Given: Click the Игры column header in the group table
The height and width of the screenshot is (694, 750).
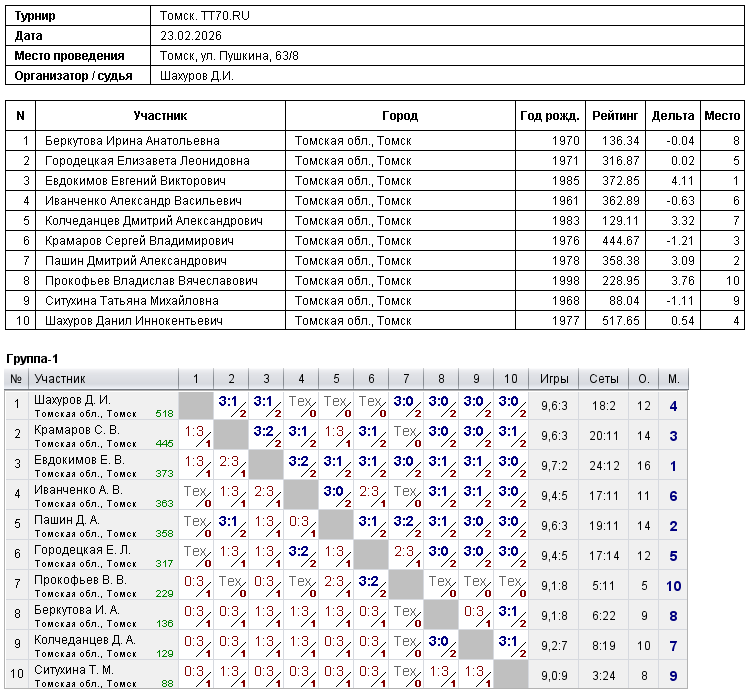Looking at the screenshot, I should point(555,379).
